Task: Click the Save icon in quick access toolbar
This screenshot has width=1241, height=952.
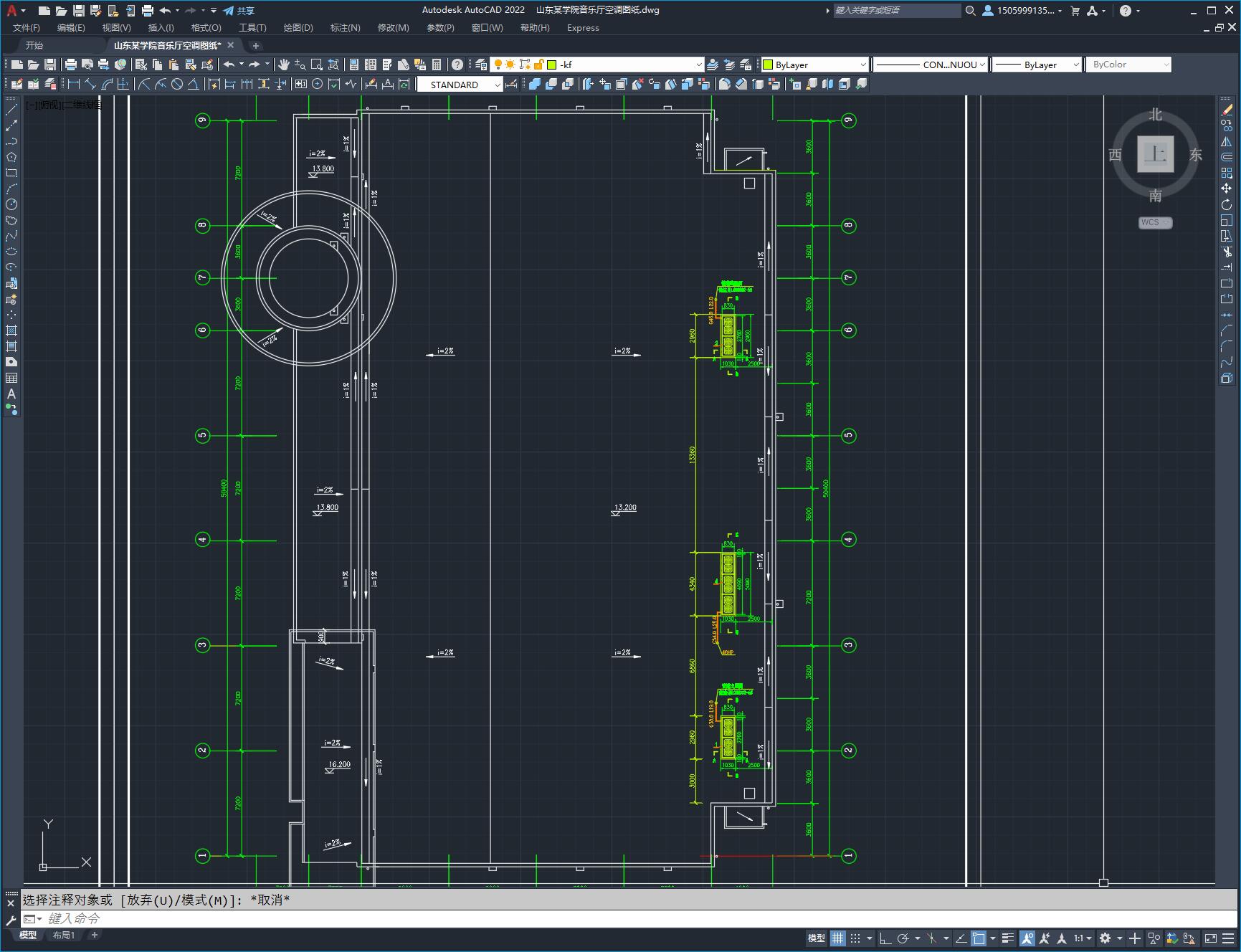Action: (x=79, y=10)
